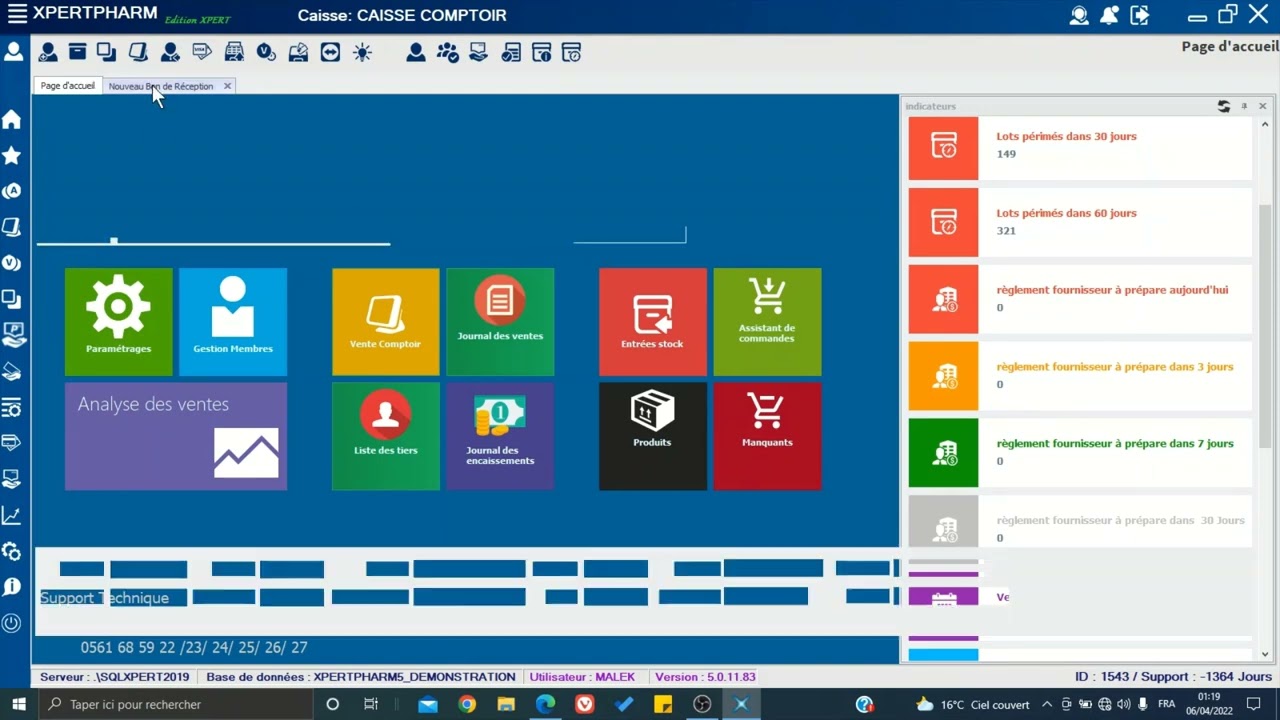
Task: Open the Lots périmés dans 30 jours indicator
Action: point(1080,148)
